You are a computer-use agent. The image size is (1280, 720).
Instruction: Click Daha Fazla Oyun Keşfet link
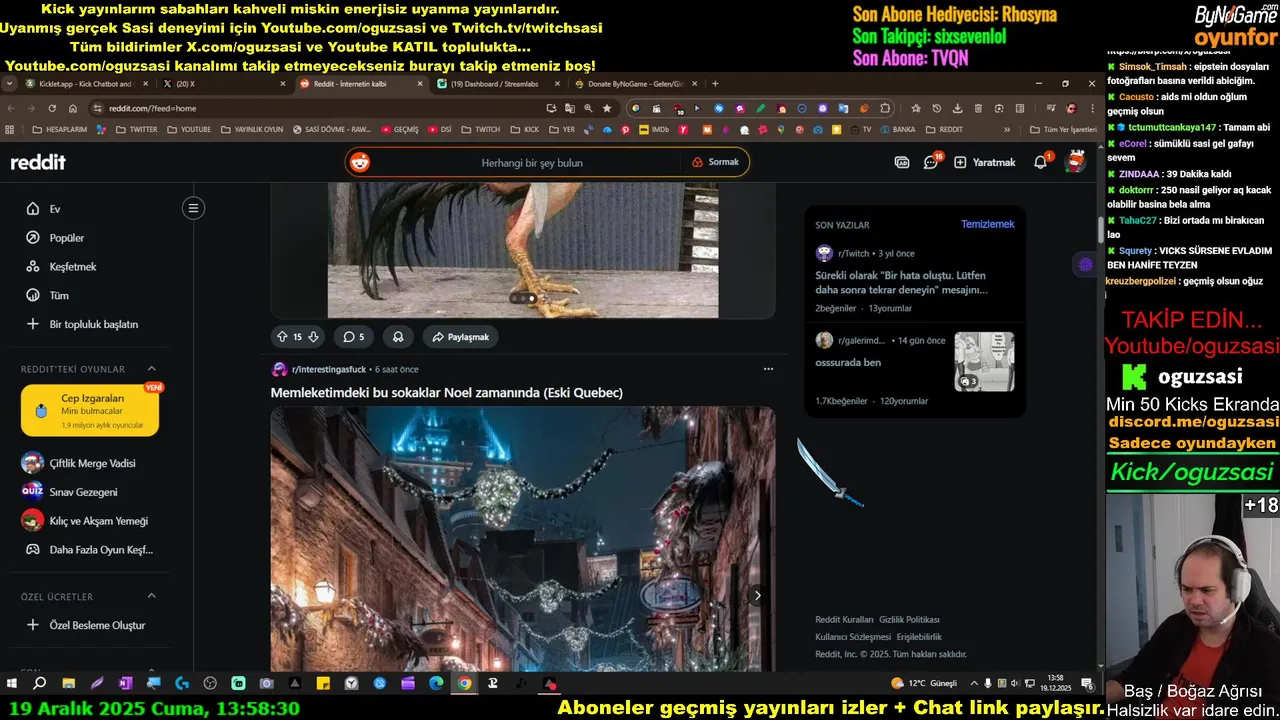tap(100, 550)
